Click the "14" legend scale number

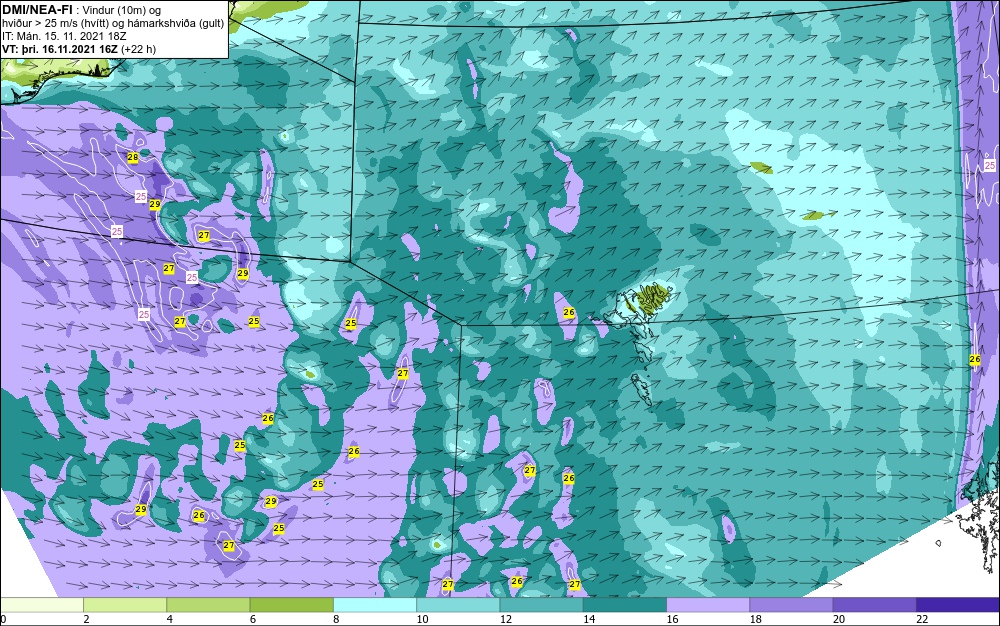[x=589, y=619]
